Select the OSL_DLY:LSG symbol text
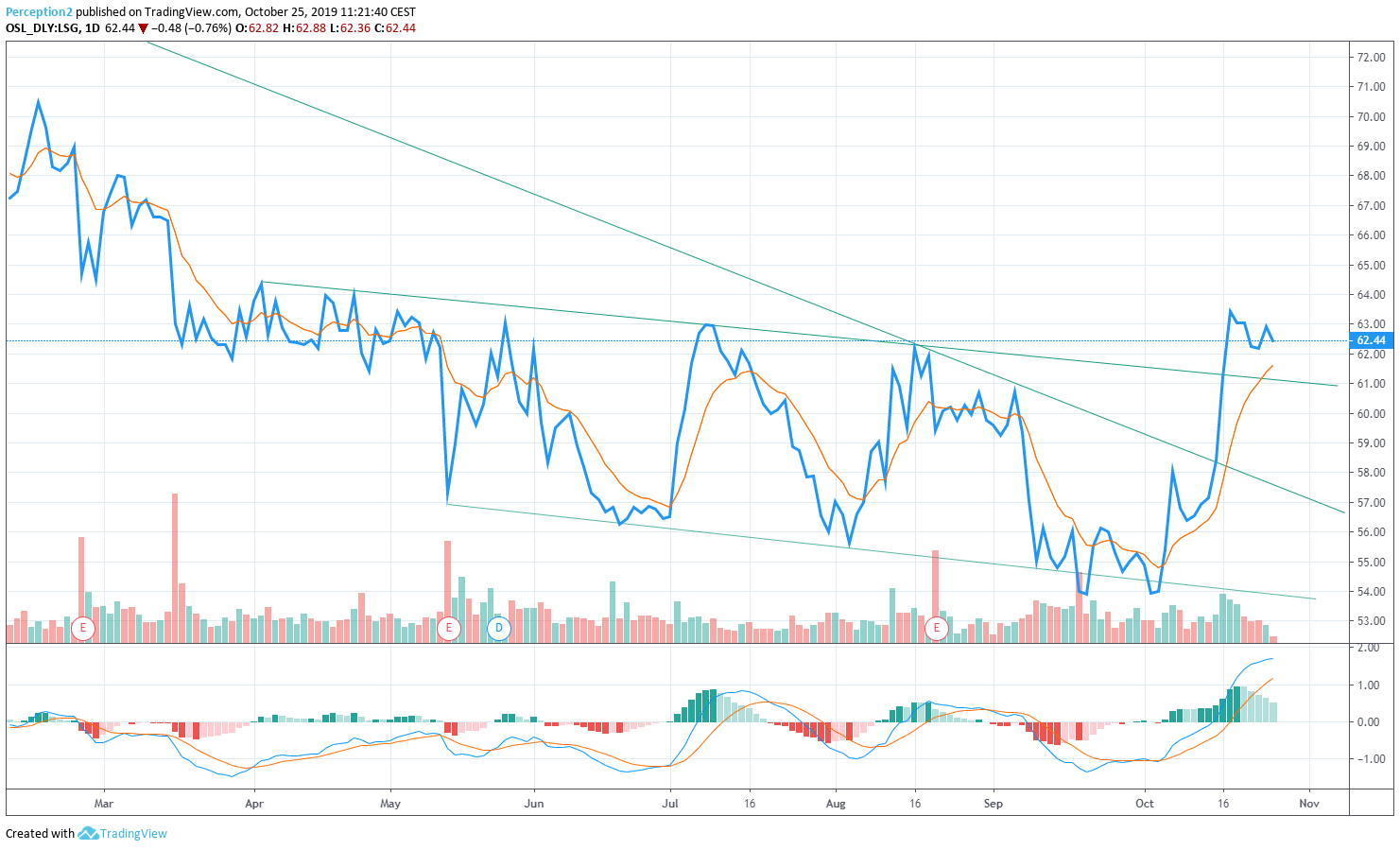The height and width of the screenshot is (850, 1400). (x=42, y=28)
